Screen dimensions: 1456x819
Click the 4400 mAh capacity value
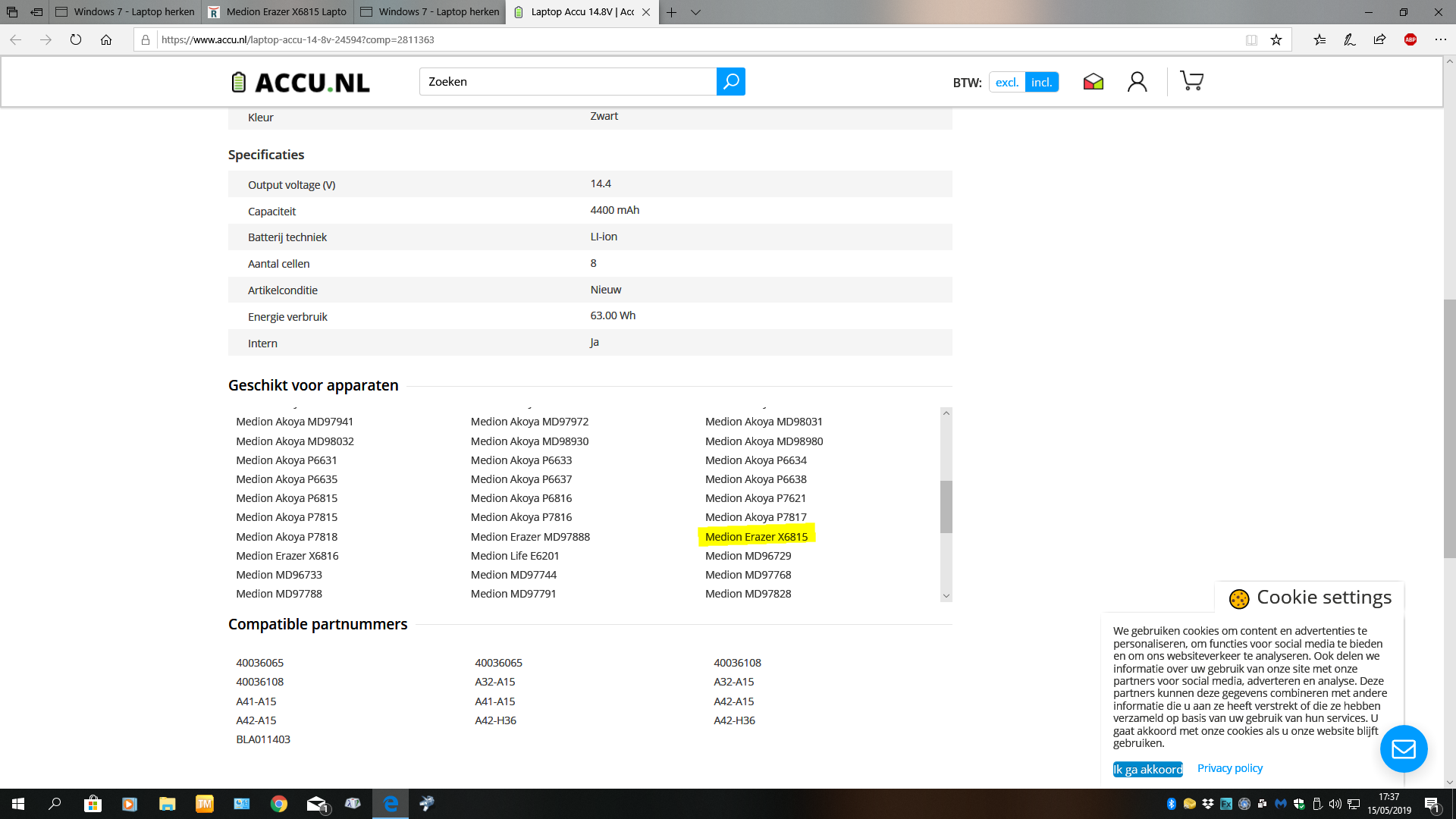(614, 210)
